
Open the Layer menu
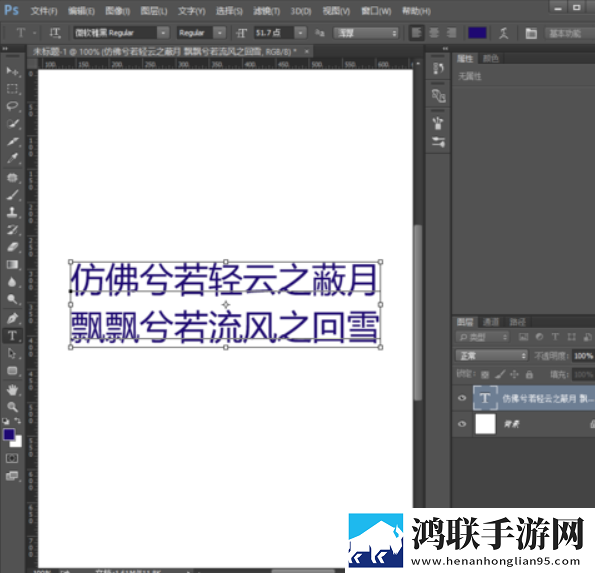coord(154,11)
